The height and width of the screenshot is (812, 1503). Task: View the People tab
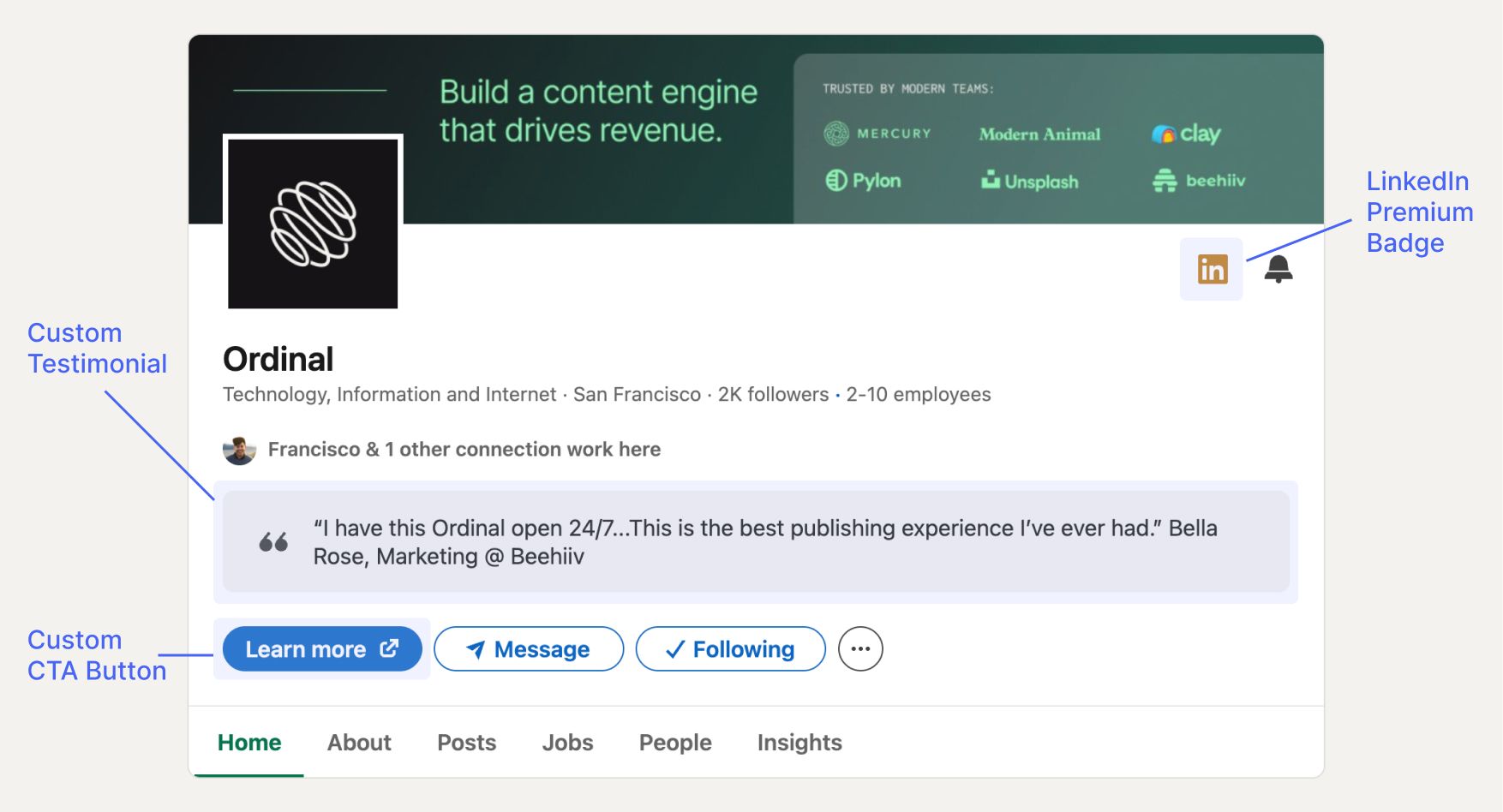coord(675,743)
